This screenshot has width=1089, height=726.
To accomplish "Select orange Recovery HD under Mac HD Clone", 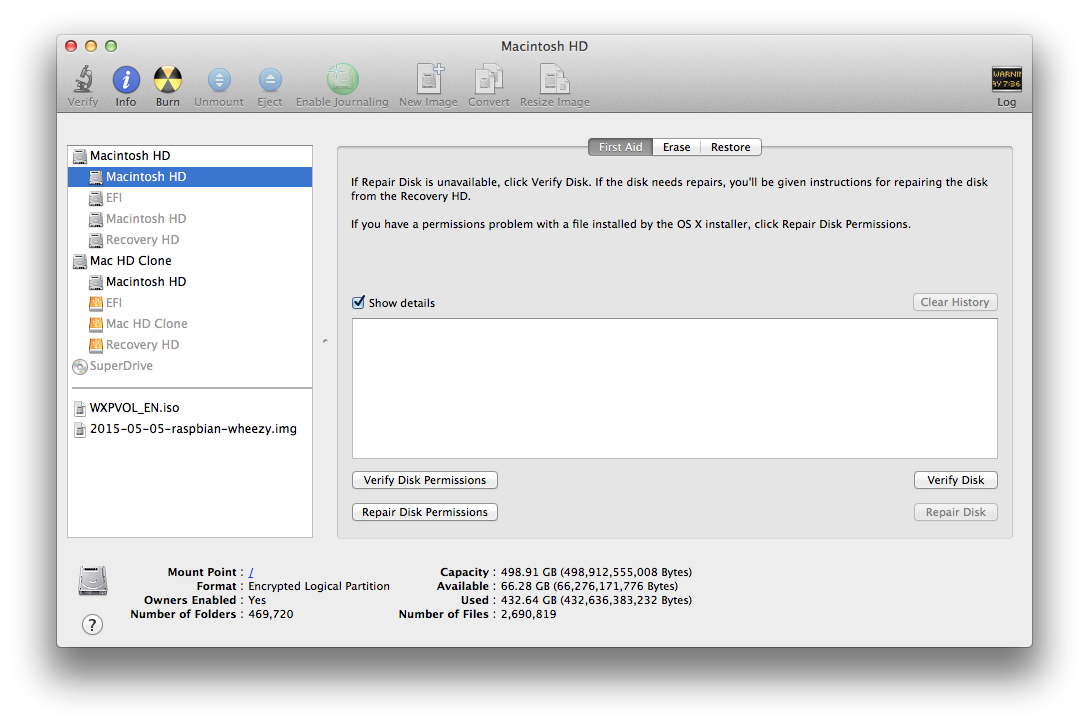I will coord(190,345).
